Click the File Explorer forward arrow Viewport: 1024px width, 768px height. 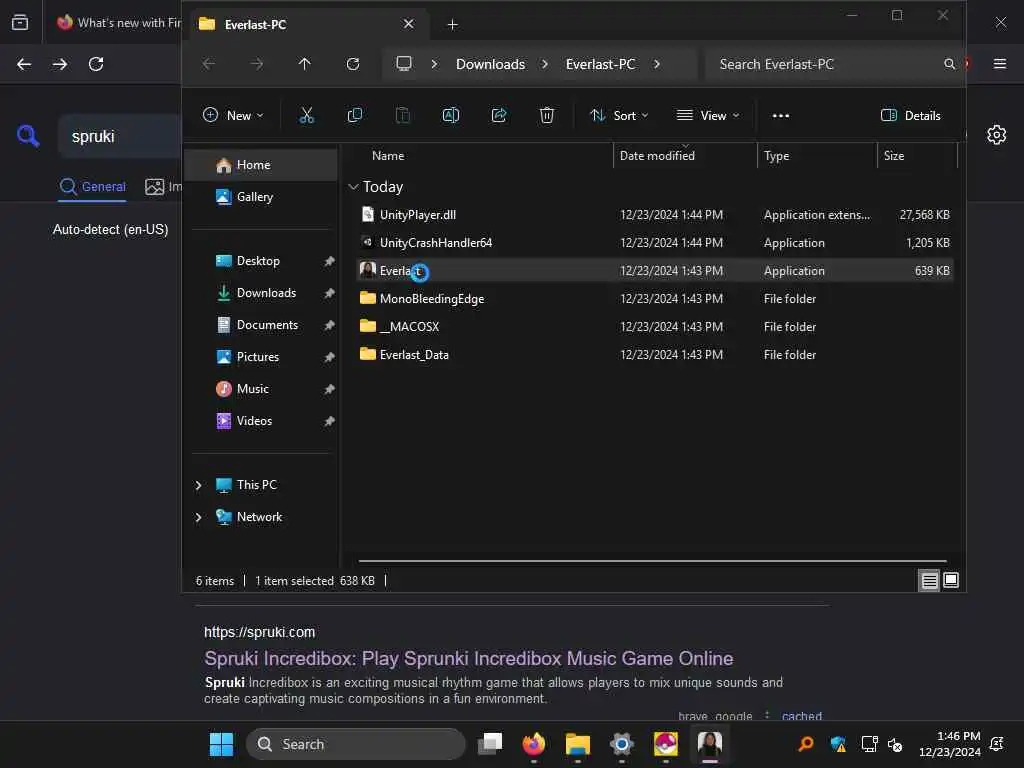[x=257, y=64]
